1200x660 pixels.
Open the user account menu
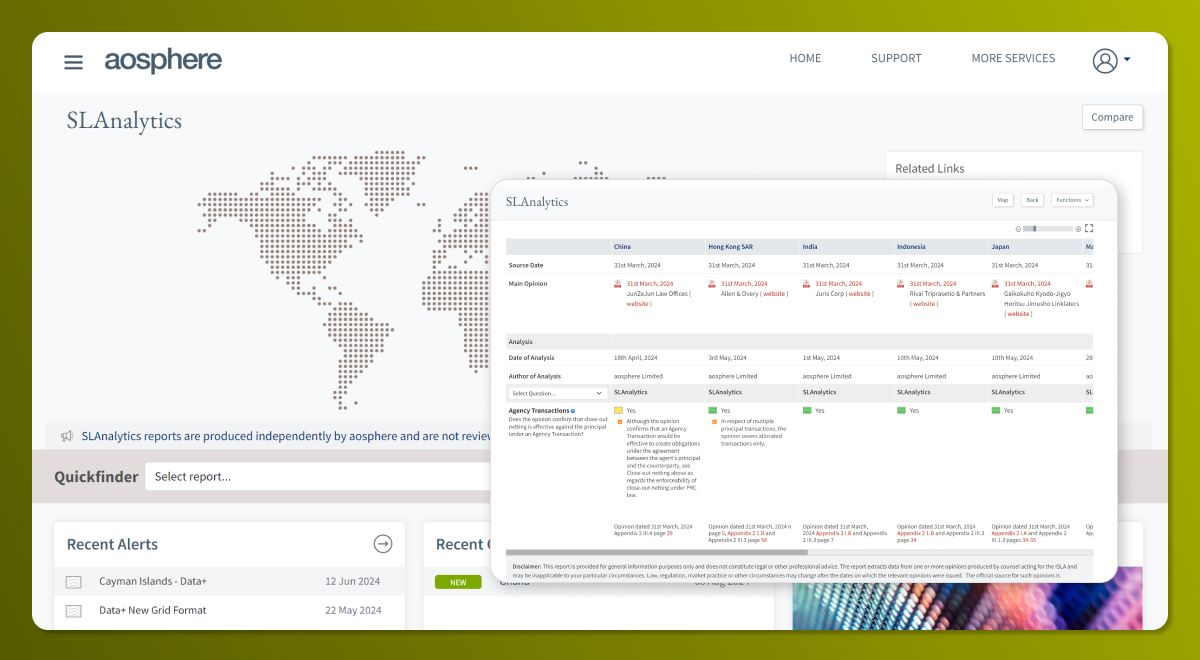point(1111,61)
